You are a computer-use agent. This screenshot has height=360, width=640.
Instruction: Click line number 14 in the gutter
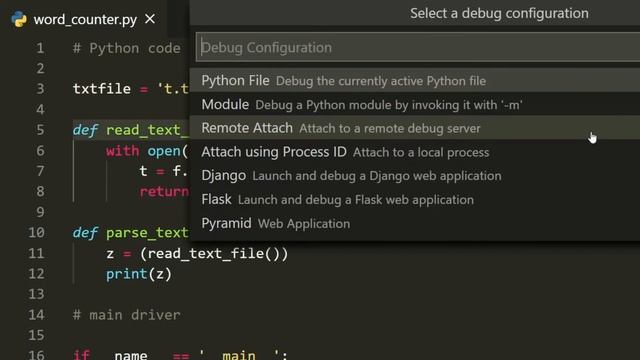(36, 314)
